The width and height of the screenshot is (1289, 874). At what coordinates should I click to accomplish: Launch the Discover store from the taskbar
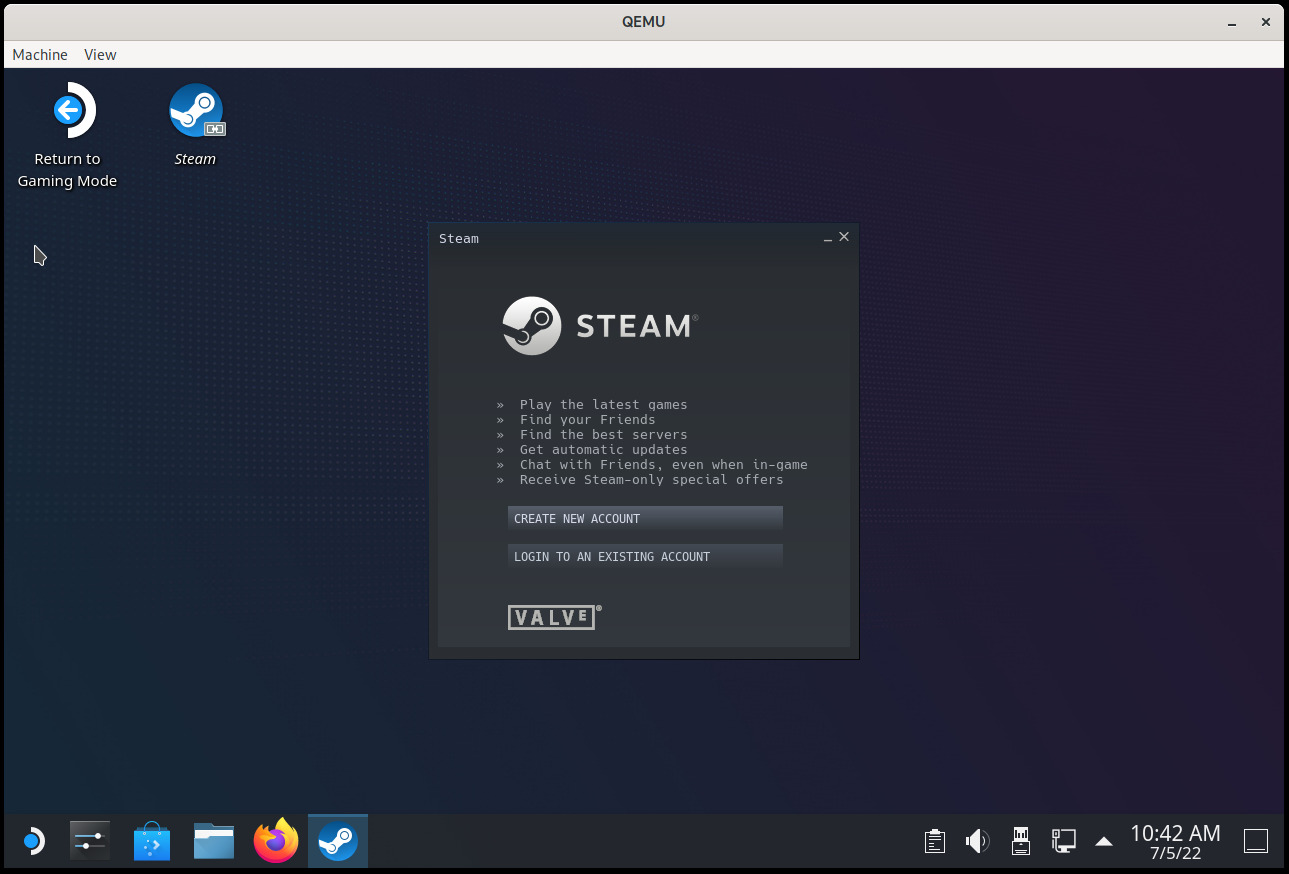coord(152,841)
